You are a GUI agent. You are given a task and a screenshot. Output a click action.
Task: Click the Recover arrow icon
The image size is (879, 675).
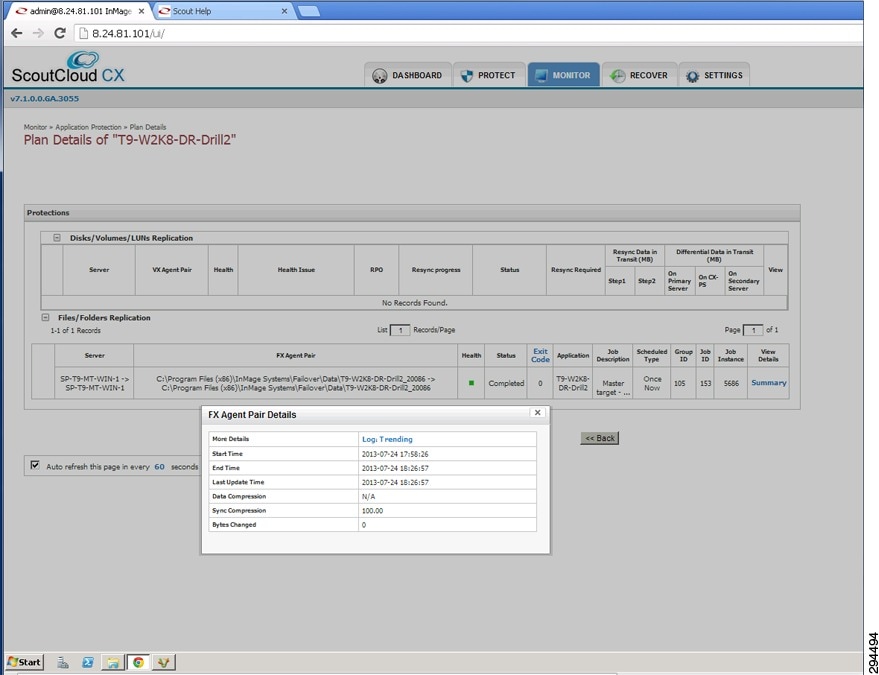tap(617, 76)
